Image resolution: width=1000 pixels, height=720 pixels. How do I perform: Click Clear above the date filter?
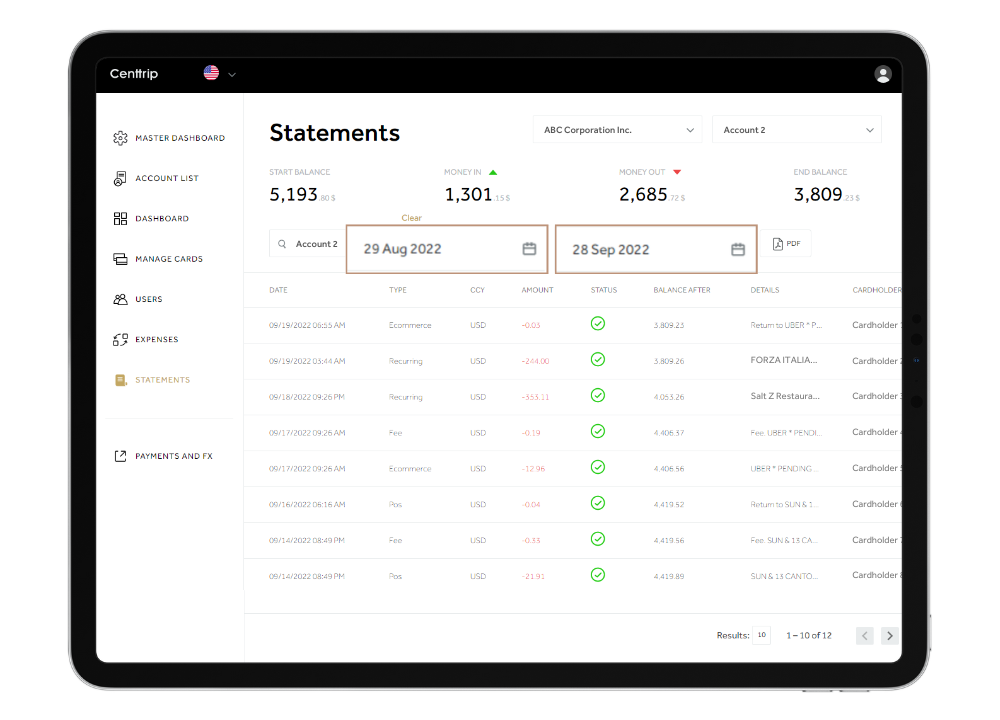[411, 218]
